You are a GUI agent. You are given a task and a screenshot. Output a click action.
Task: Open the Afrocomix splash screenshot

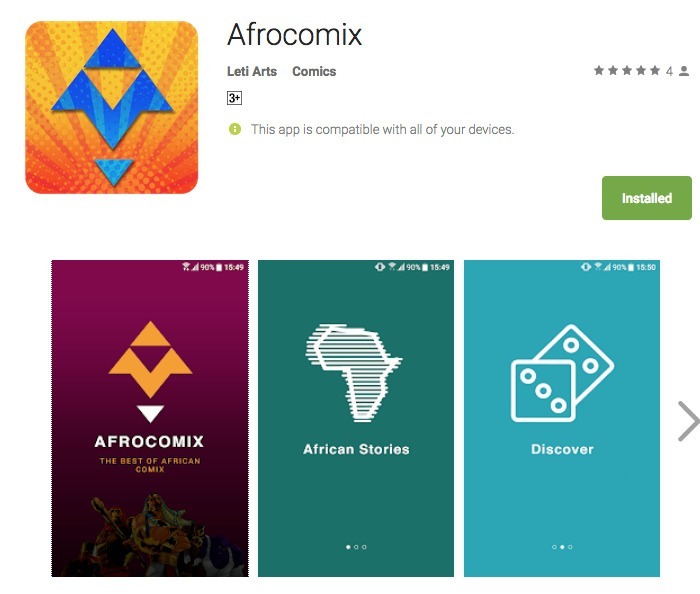(150, 419)
